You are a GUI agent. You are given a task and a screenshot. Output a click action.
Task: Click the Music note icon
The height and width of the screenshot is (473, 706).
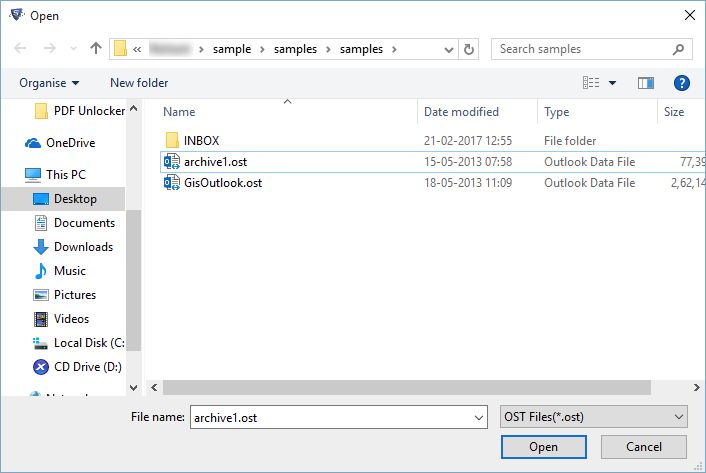pyautogui.click(x=41, y=271)
